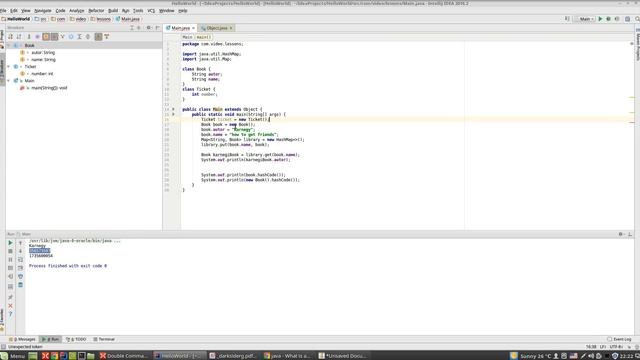Select the number: int field in the Structure tree

click(42, 74)
